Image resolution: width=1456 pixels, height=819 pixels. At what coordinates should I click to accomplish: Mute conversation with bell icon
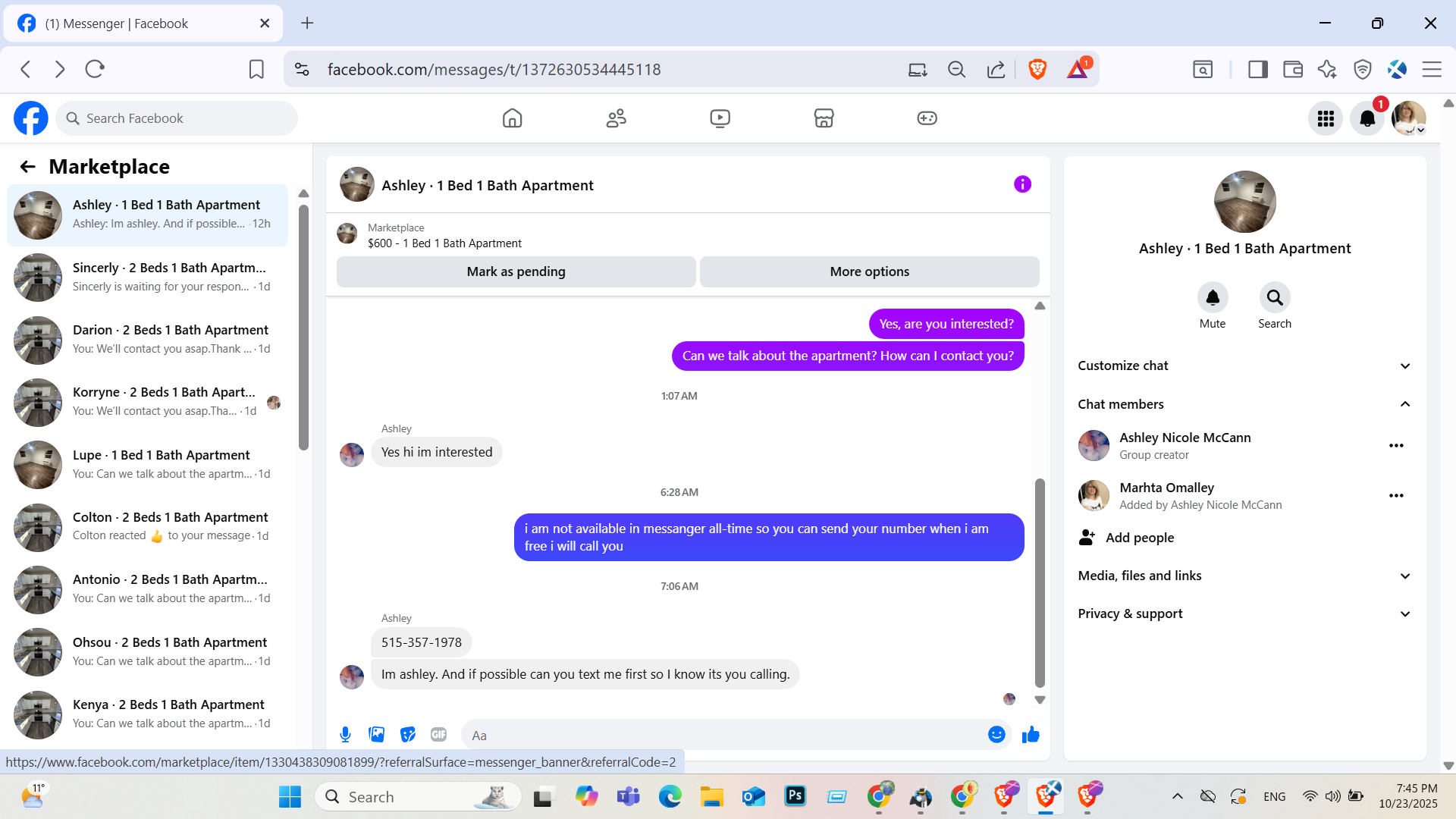[1213, 298]
